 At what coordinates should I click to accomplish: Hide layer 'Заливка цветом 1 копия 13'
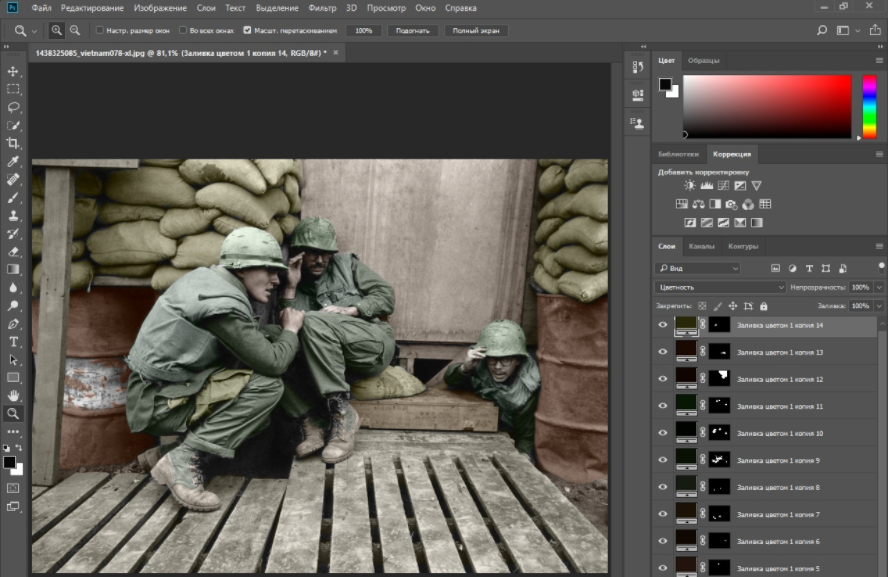(662, 352)
